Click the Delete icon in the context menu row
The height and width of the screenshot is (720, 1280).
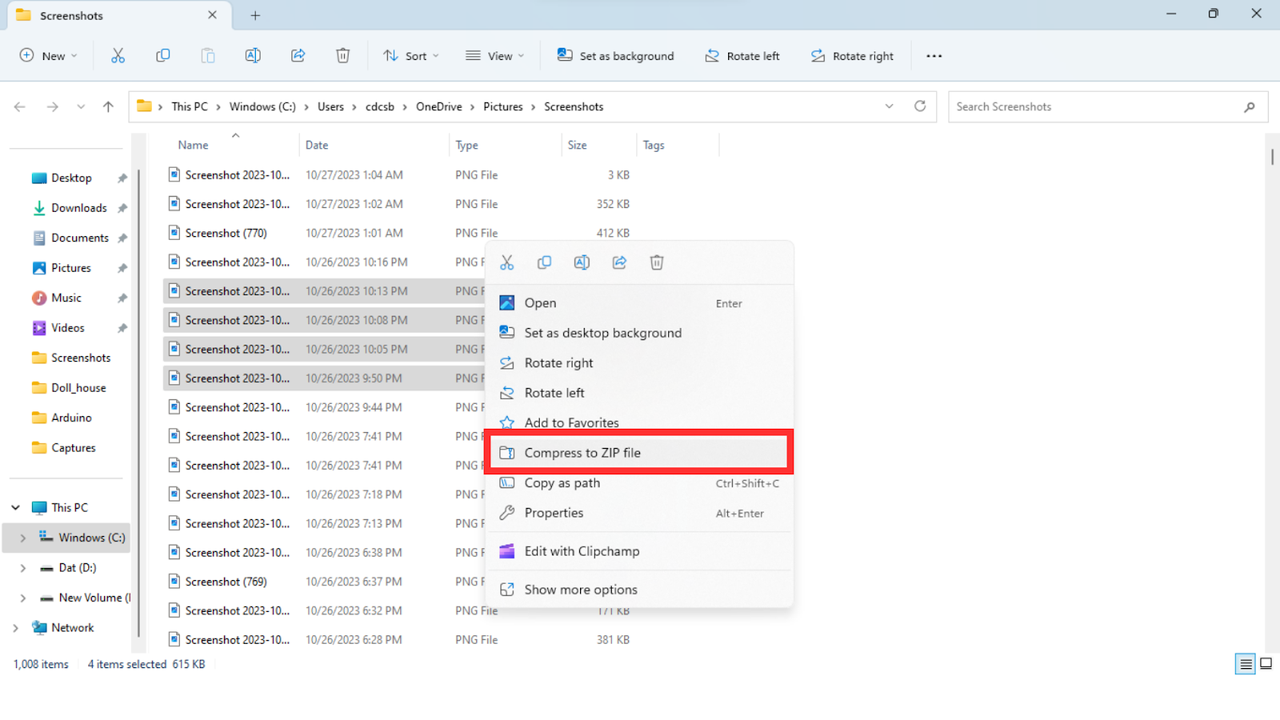point(656,262)
